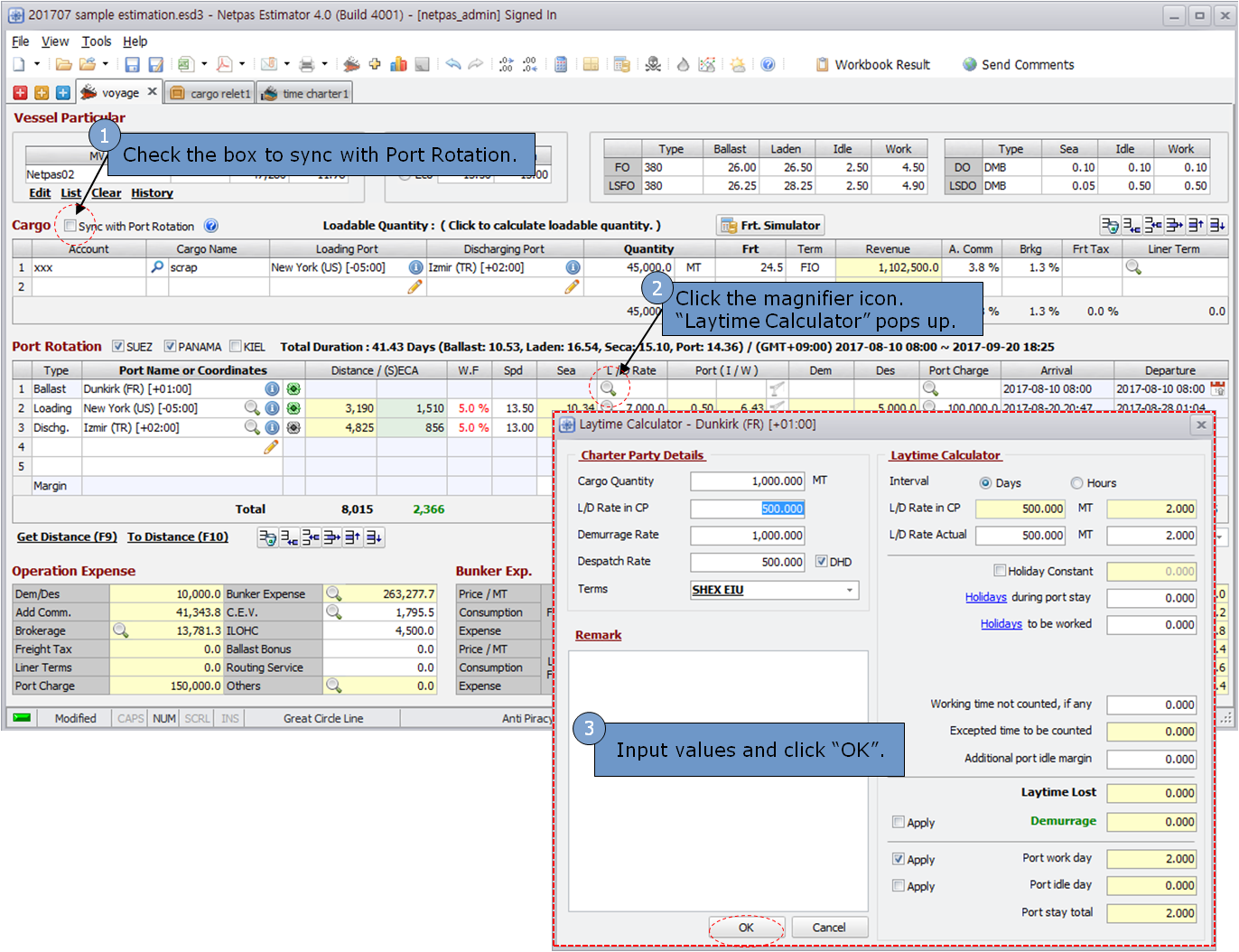Click the Workbook Result button
Image resolution: width=1239 pixels, height=952 pixels.
coord(873,64)
